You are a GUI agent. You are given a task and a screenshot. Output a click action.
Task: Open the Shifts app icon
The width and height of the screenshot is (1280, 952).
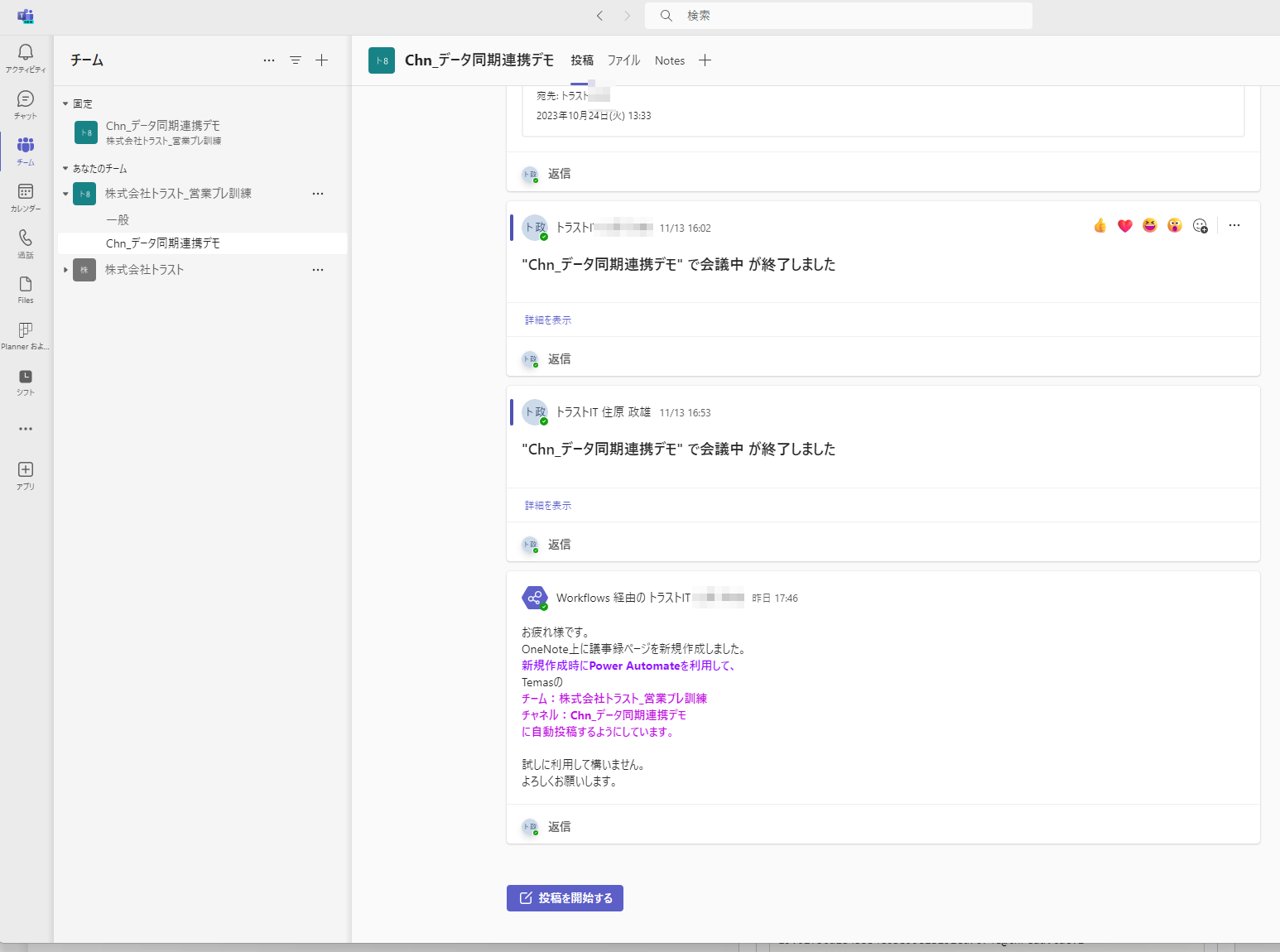(x=26, y=382)
